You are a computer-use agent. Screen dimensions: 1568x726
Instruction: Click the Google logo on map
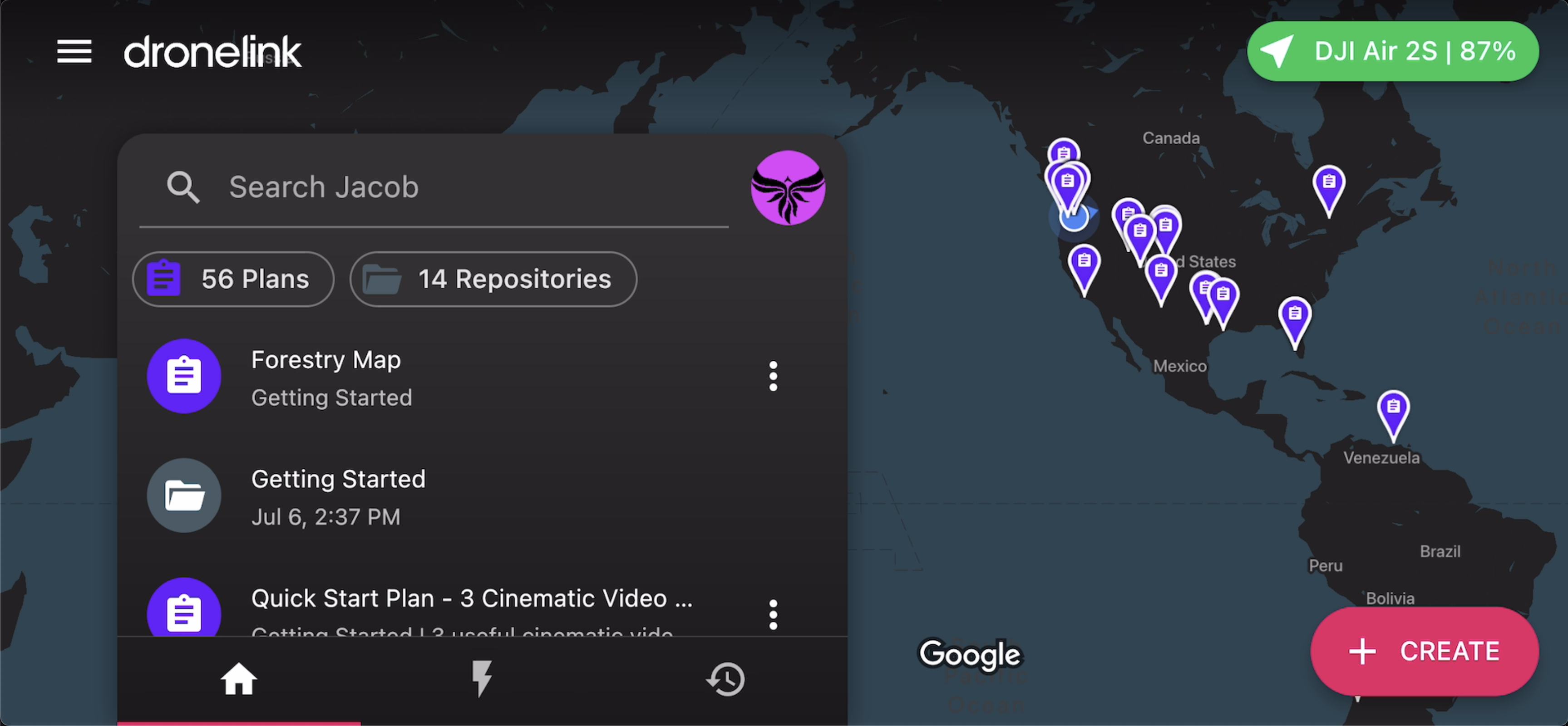[970, 654]
